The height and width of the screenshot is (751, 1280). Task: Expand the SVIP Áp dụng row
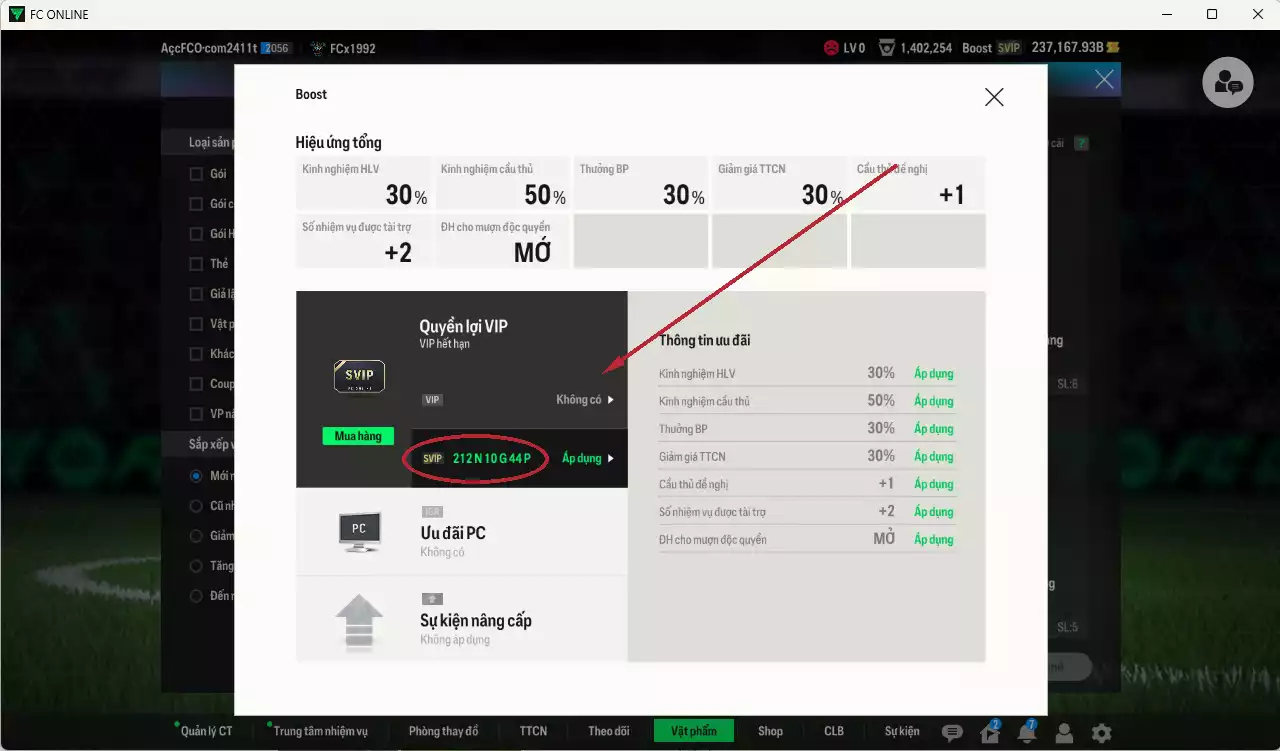pyautogui.click(x=587, y=459)
